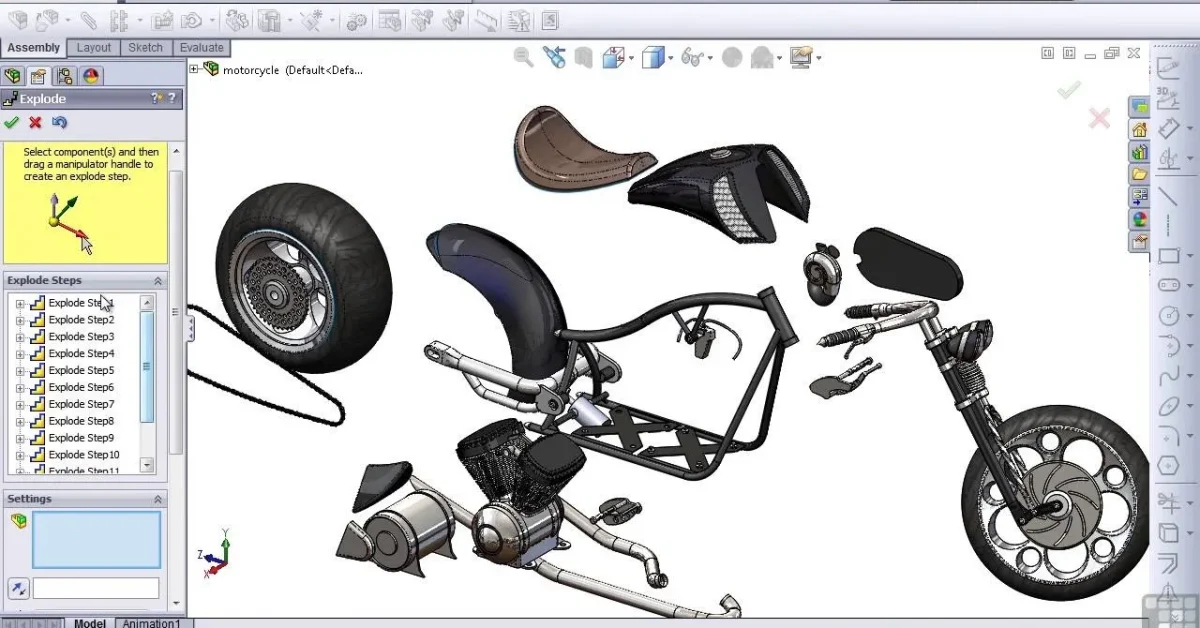Expand Explode Step2 in the list

click(20, 320)
